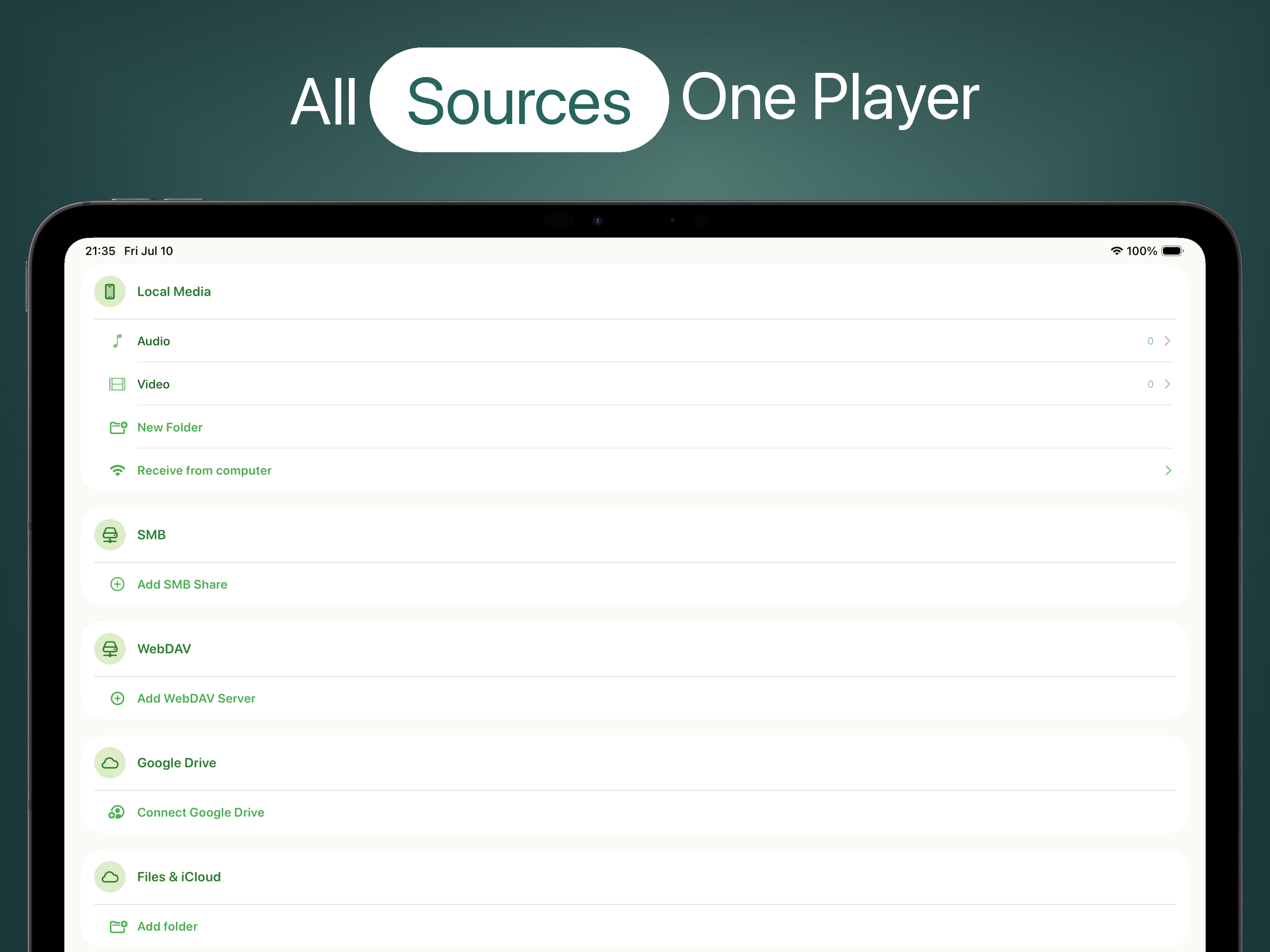Viewport: 1270px width, 952px height.
Task: Click the Audio music note icon
Action: [x=117, y=341]
